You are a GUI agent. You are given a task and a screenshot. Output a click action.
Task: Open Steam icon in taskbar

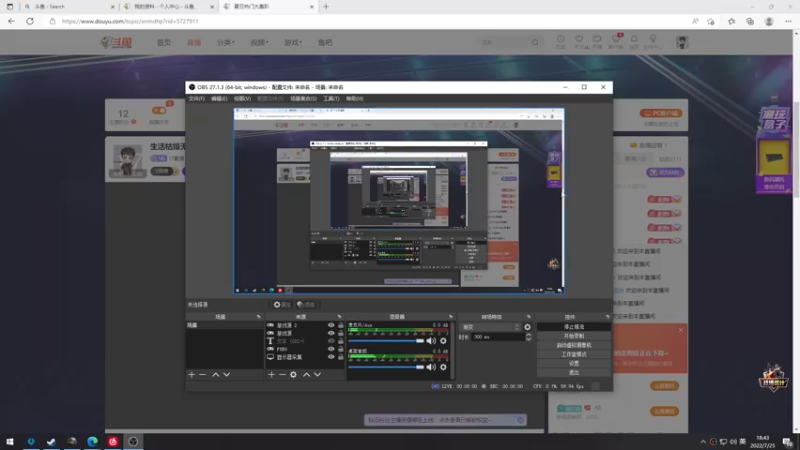coord(51,442)
